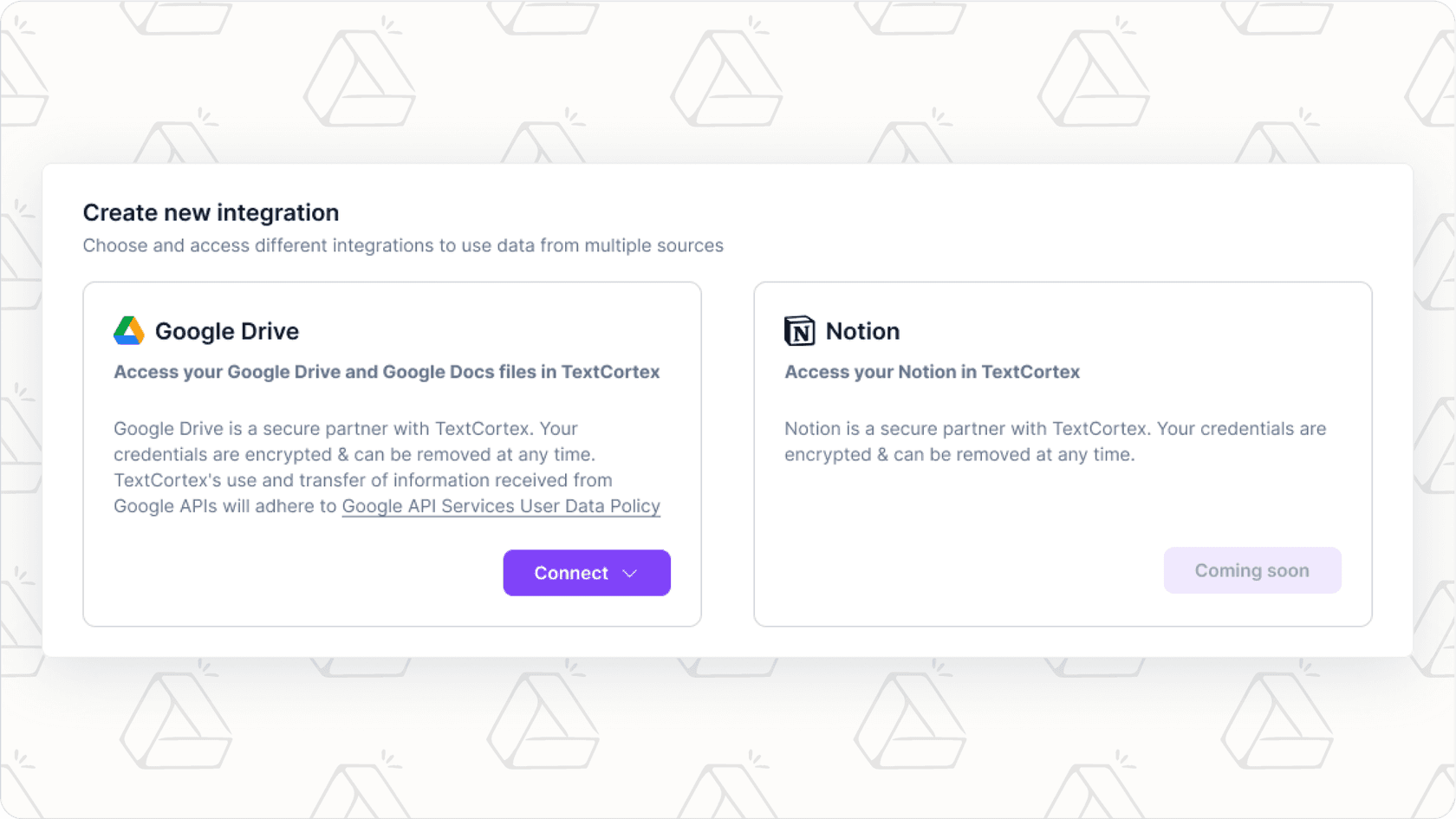1456x819 pixels.
Task: Click the 'Access your Notion in TextCortex' subtitle
Action: pos(932,372)
